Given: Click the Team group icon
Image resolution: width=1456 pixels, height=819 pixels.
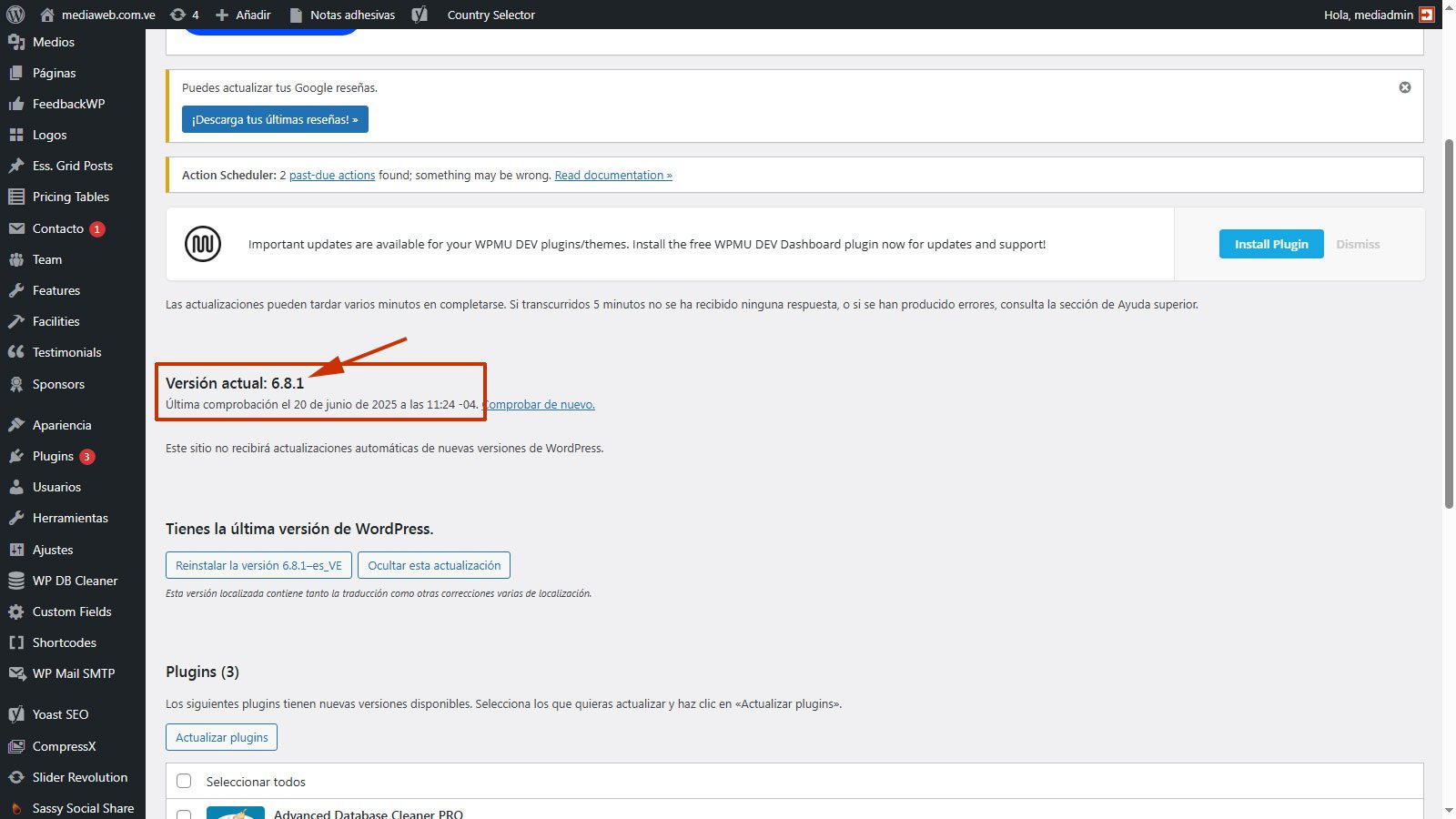Looking at the screenshot, I should click(x=16, y=259).
